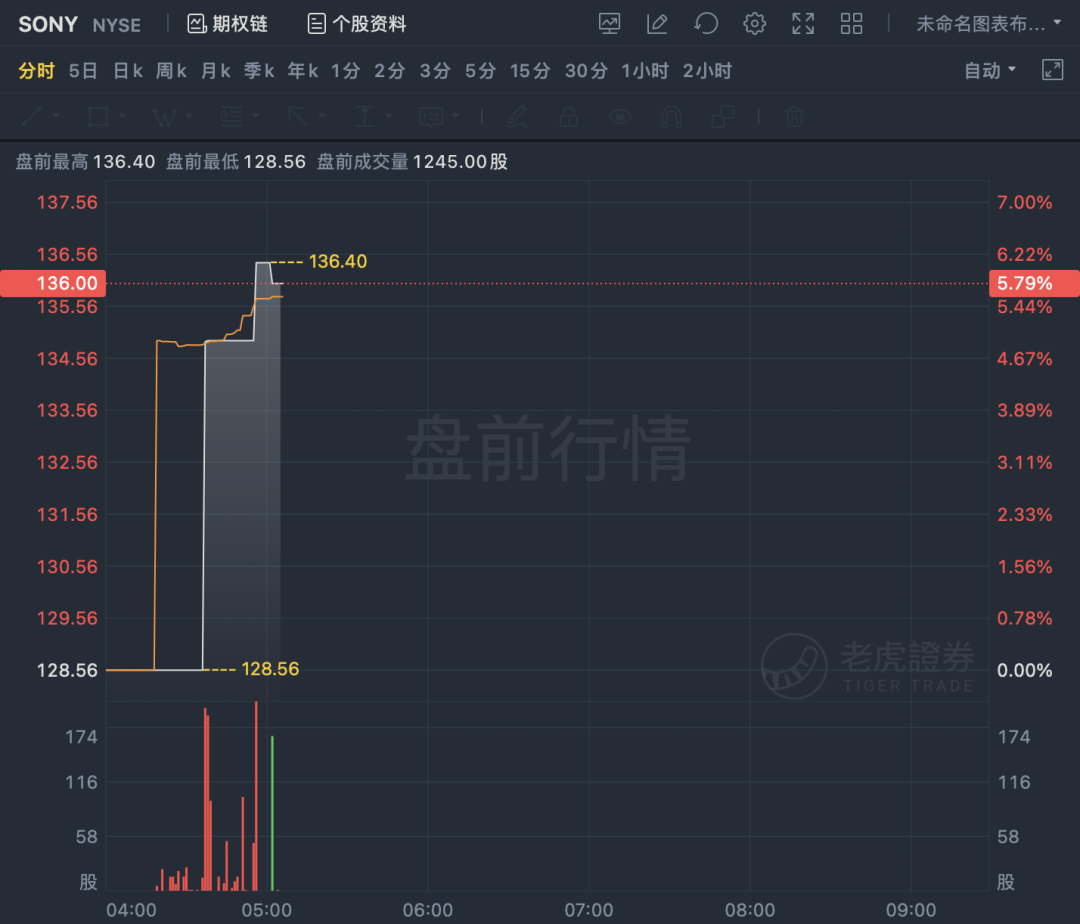The width and height of the screenshot is (1080, 924).
Task: Open stock profile (个股资料)
Action: [x=357, y=24]
